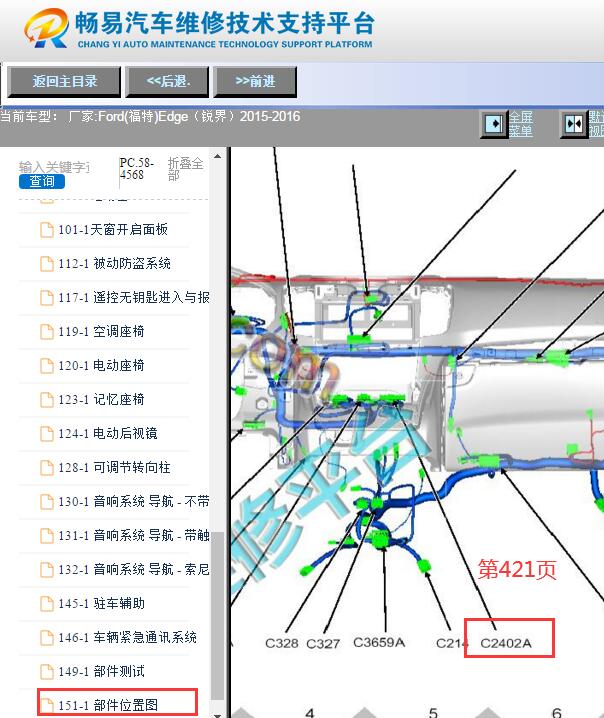Open 130-1 音响系统 导航 不带 item
This screenshot has height=718, width=604.
pos(134,501)
